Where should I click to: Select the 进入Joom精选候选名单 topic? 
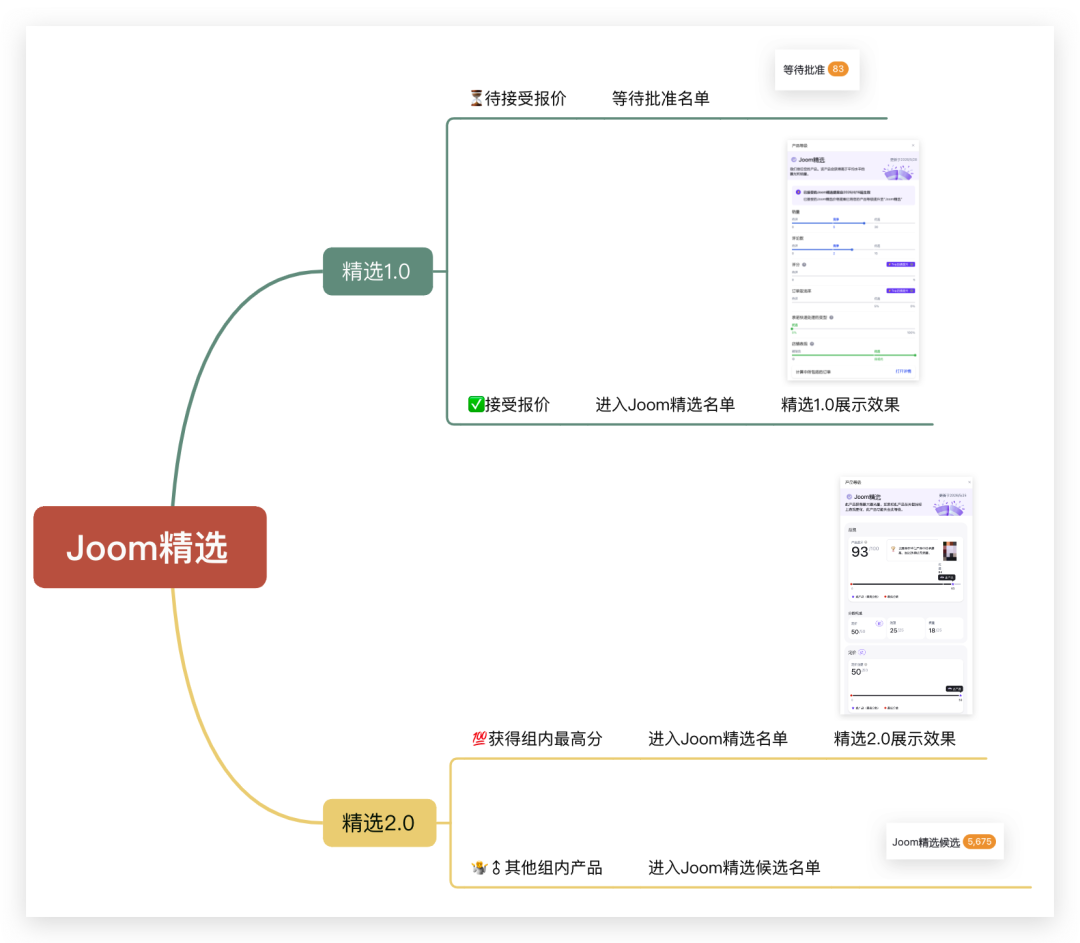(x=734, y=868)
